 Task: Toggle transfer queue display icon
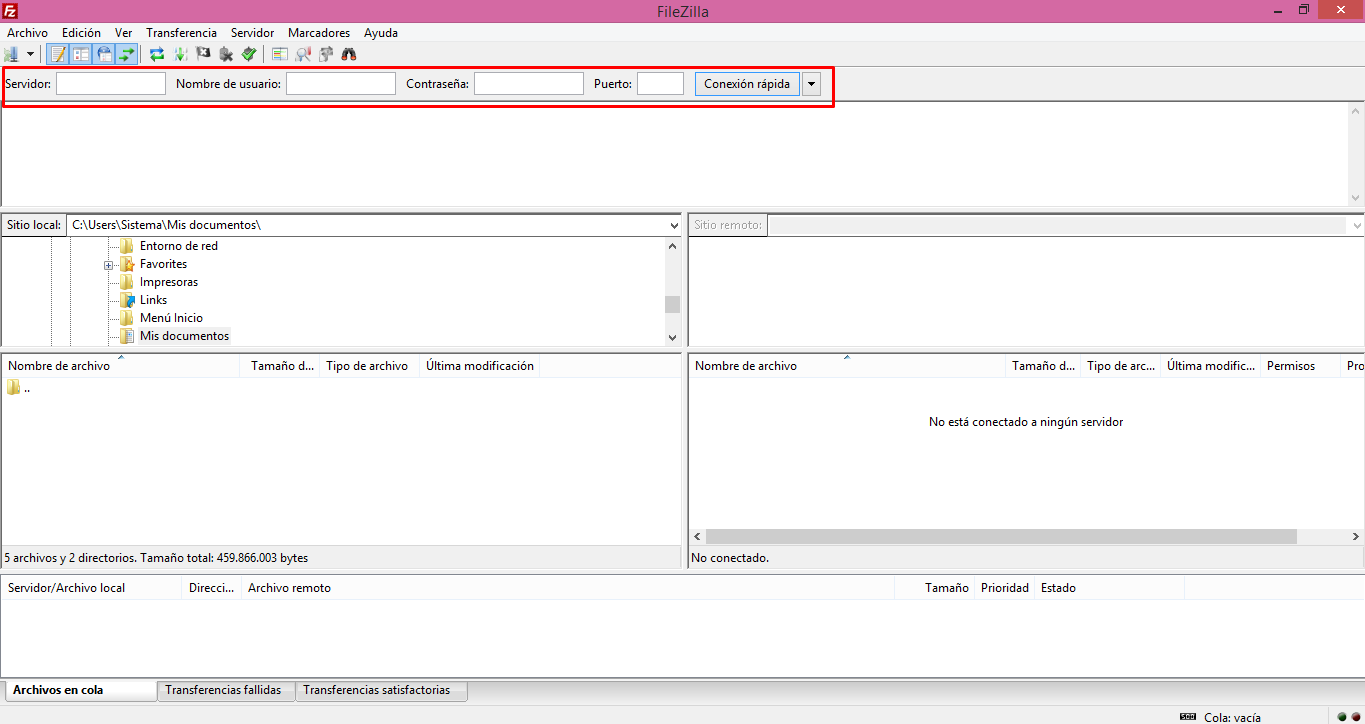[x=127, y=54]
